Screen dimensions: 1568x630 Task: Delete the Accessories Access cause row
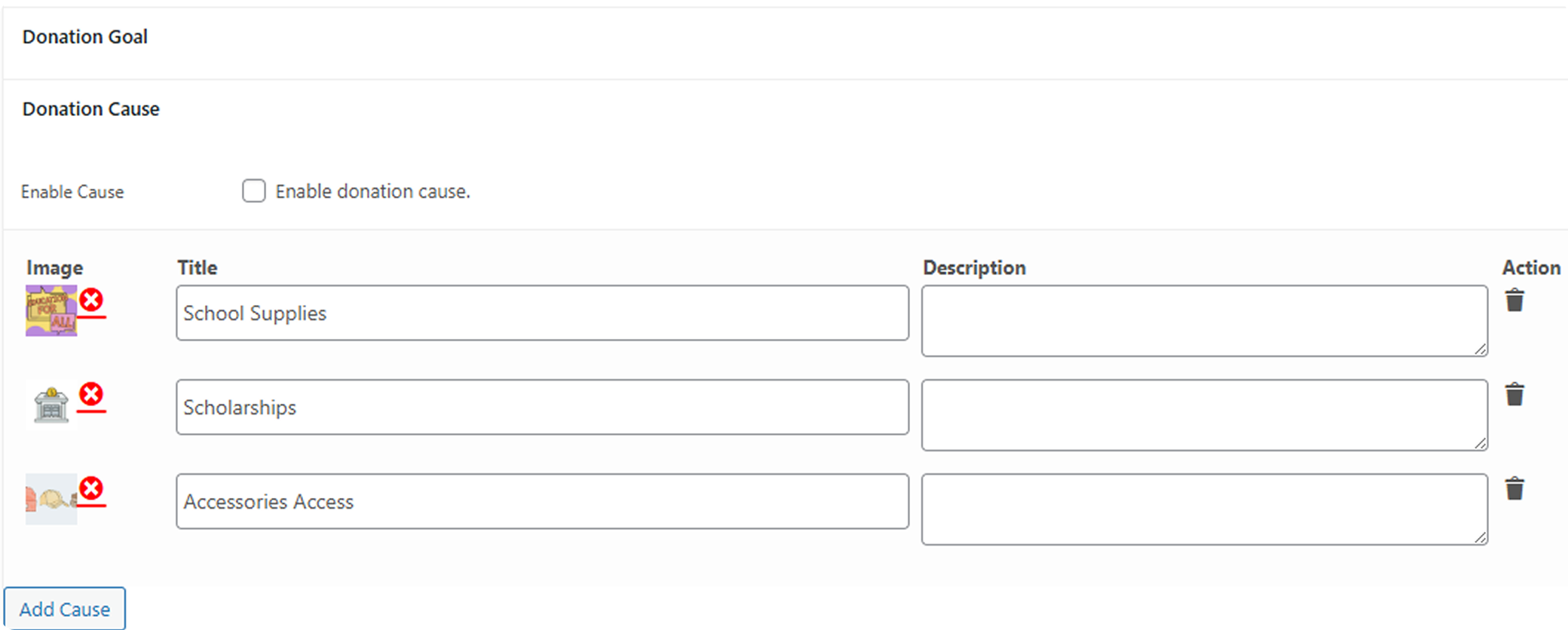(1514, 489)
